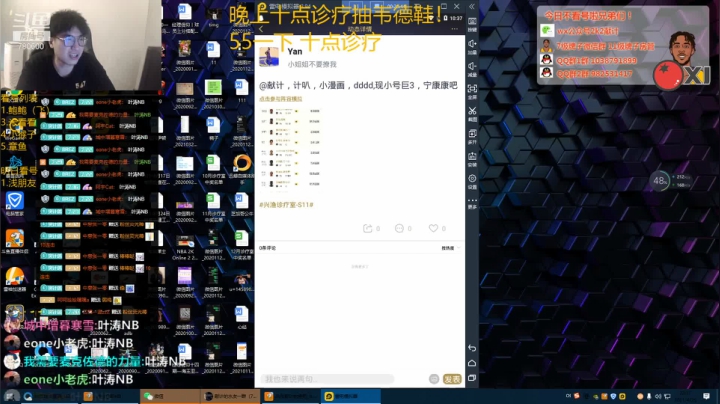Open emulator settings gear icon
This screenshot has height=404, width=720.
472,181
